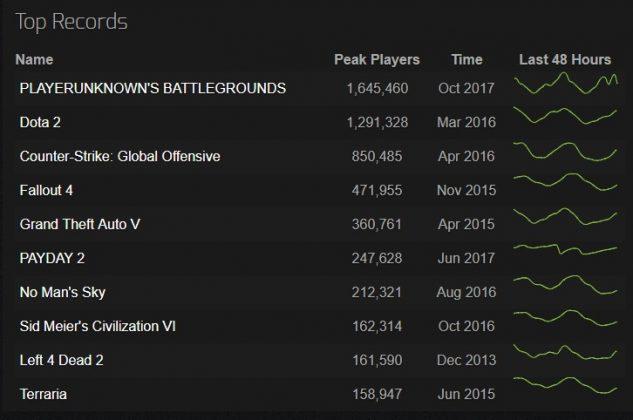Open Sid Meier's Civilization VI link
Screen dimensions: 633x420
98,326
